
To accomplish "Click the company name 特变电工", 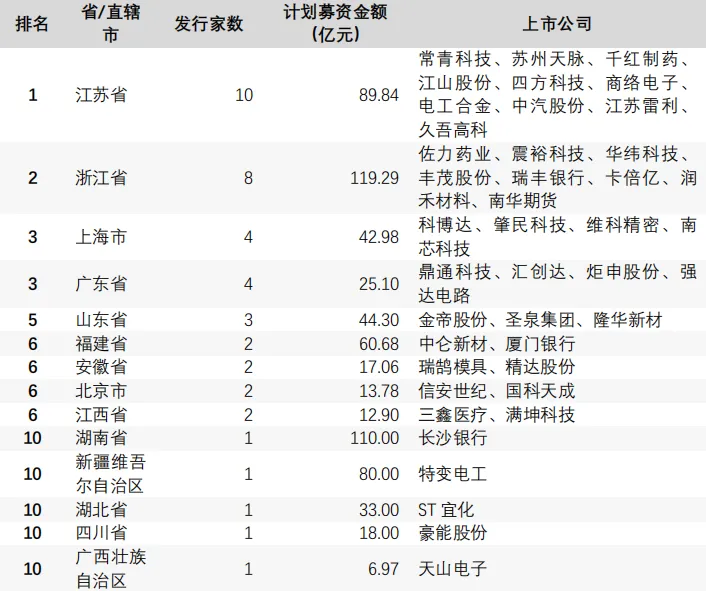I will (x=453, y=474).
